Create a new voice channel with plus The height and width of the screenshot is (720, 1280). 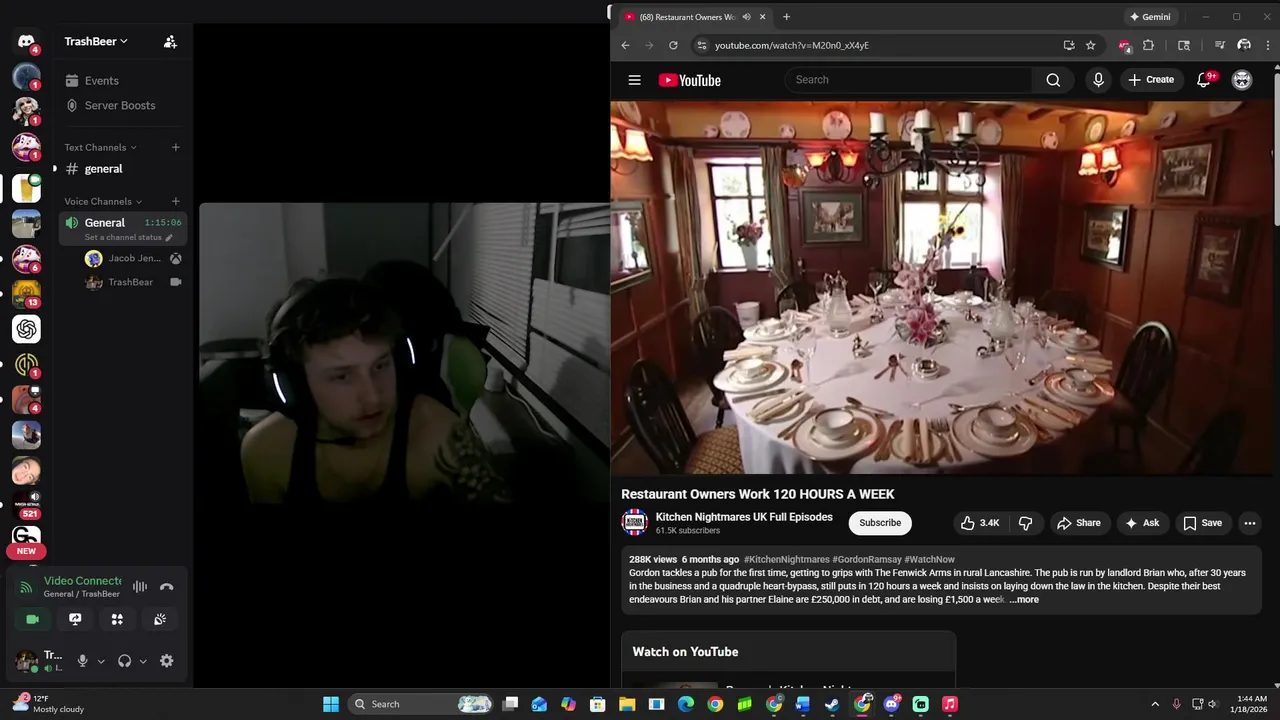pyautogui.click(x=175, y=201)
